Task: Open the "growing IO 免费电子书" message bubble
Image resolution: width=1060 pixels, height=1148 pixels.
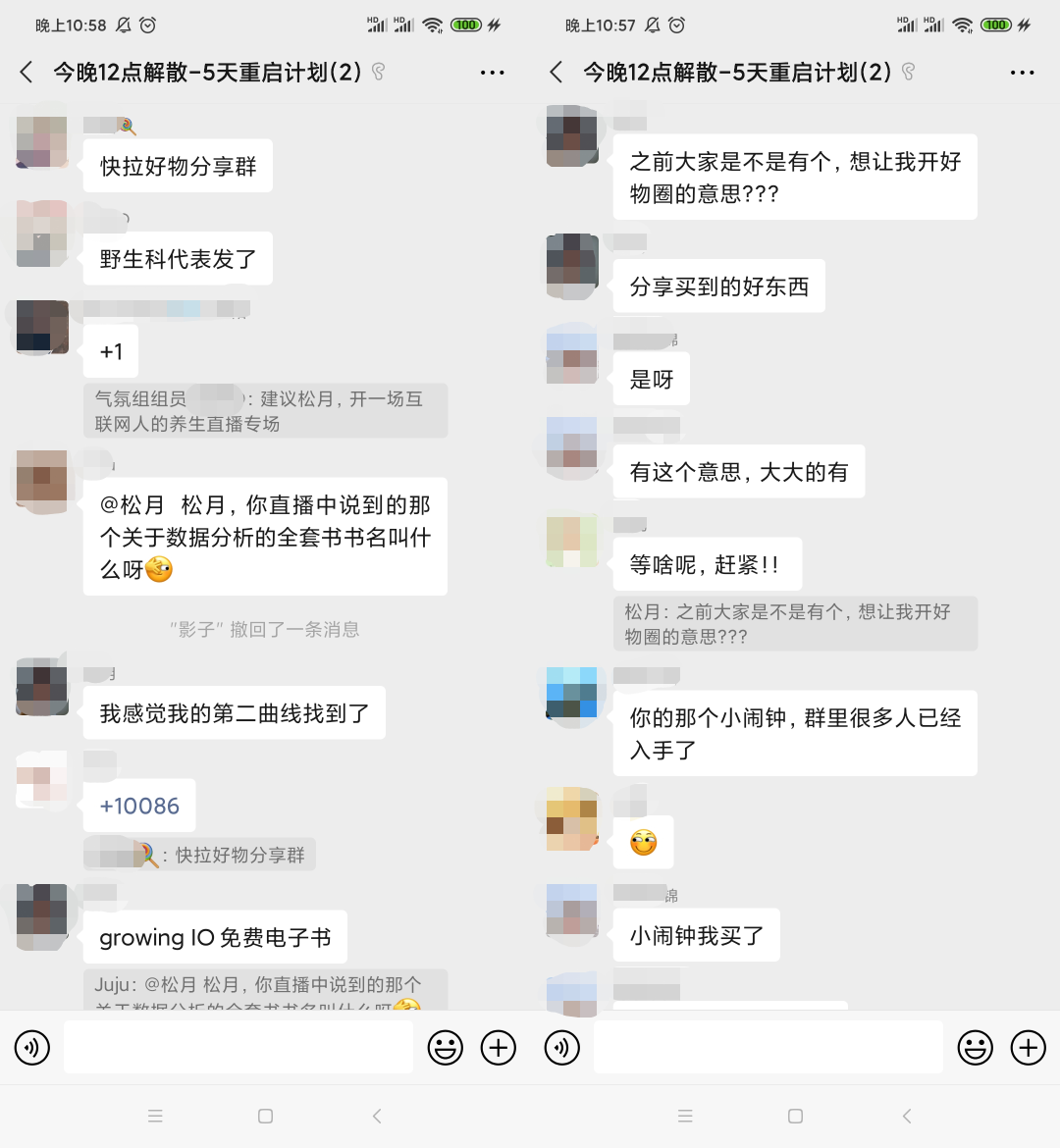Action: [x=215, y=937]
